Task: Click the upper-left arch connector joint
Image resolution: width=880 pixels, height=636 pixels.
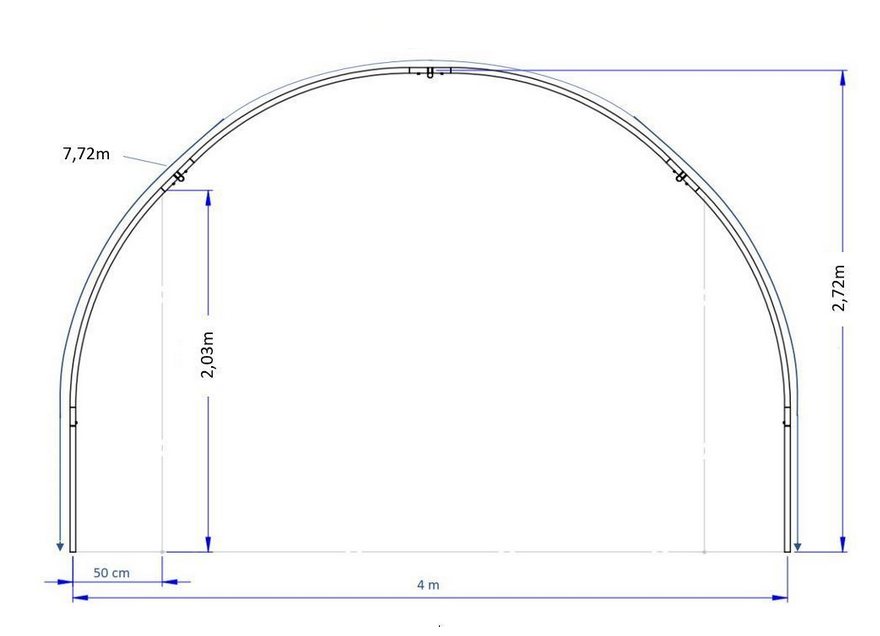Action: (179, 178)
